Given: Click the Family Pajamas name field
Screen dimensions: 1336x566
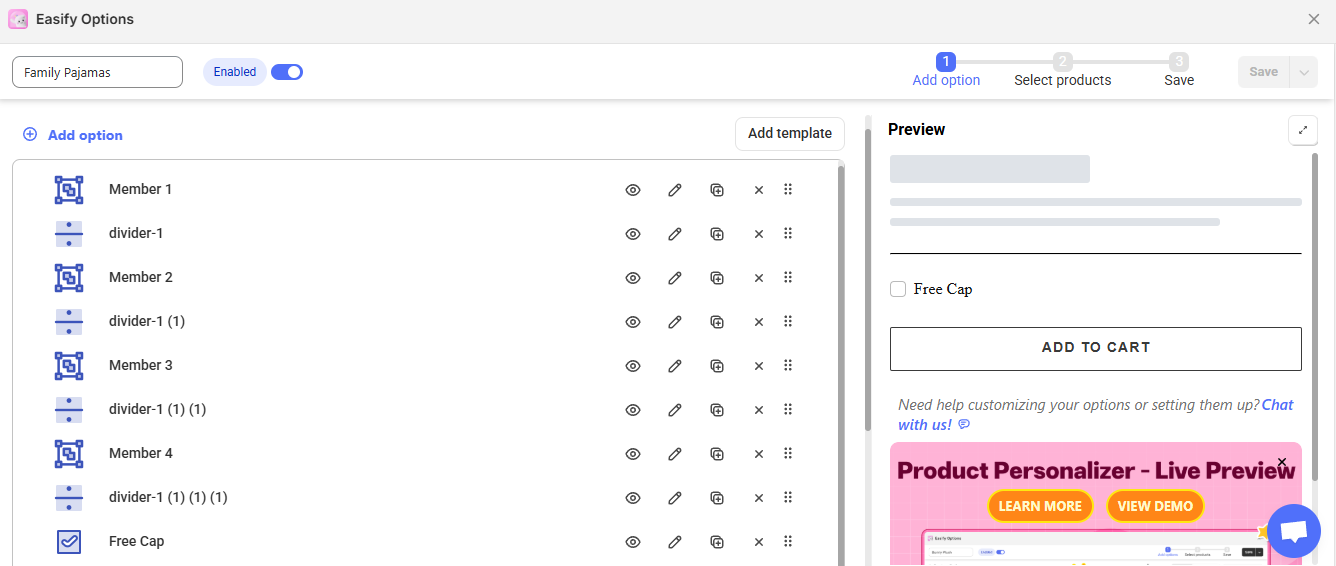Looking at the screenshot, I should coord(97,72).
